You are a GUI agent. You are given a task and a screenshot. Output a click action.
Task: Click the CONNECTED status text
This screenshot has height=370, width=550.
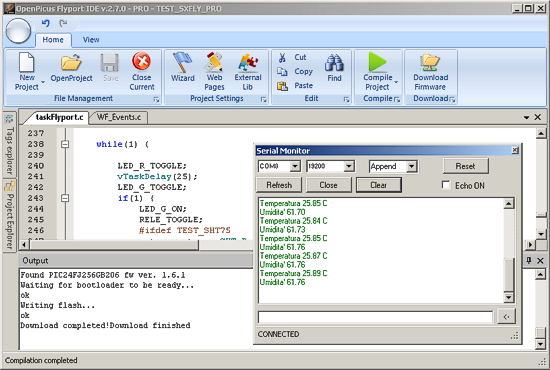279,334
